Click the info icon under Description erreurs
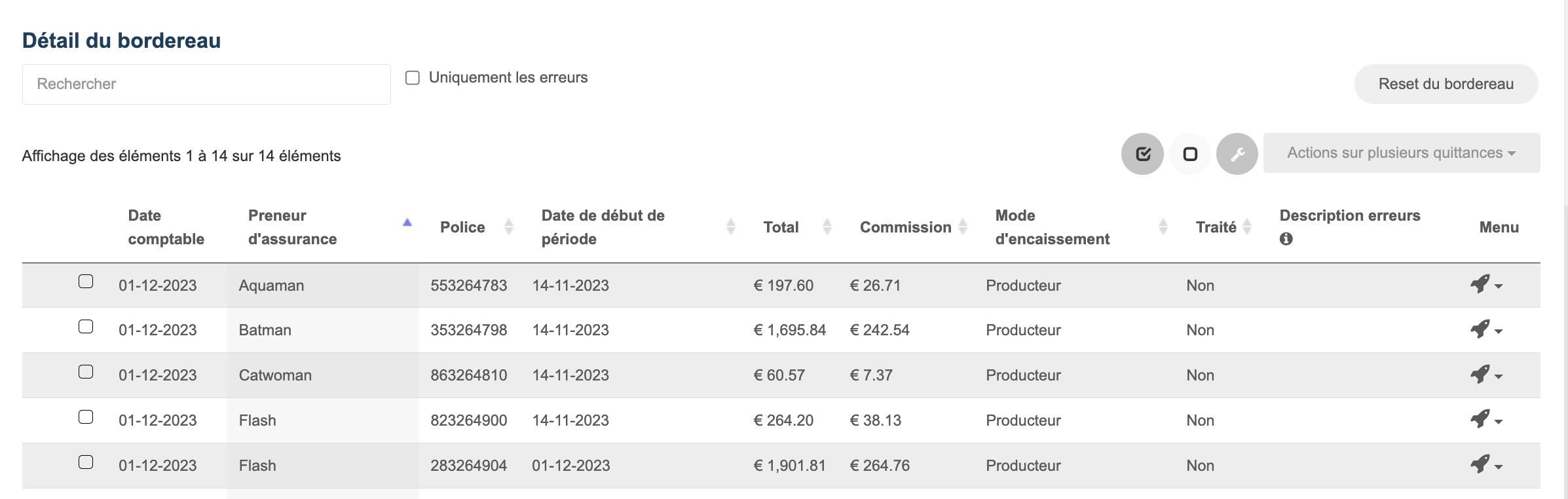The width and height of the screenshot is (1568, 499). click(x=1286, y=239)
